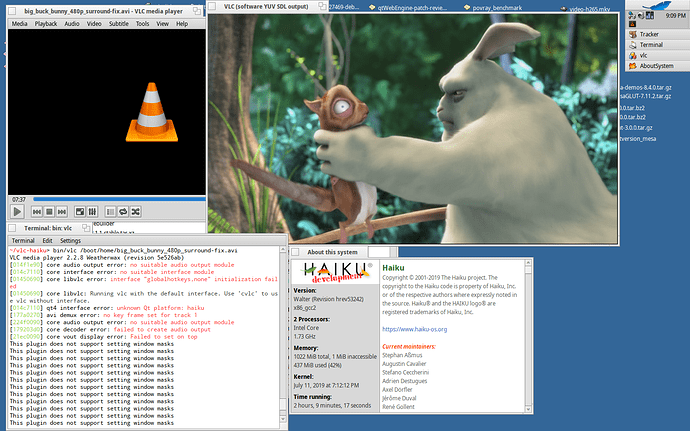The height and width of the screenshot is (431, 690).
Task: Select saGLUT-7.11.2.tar.gz file on desktop
Action: pyautogui.click(x=646, y=96)
